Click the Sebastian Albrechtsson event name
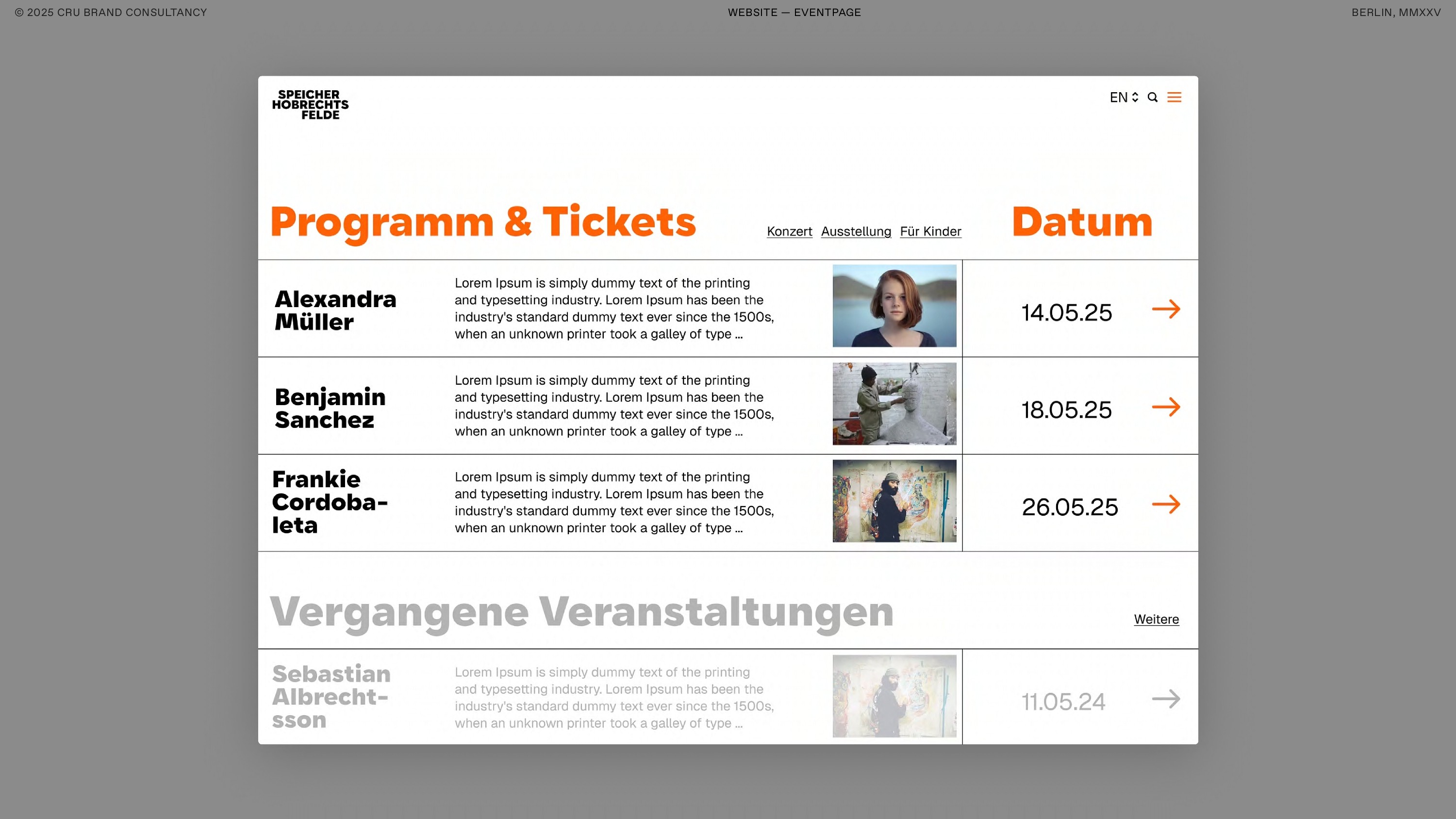Screen dimensions: 1456x819 pyautogui.click(x=331, y=696)
